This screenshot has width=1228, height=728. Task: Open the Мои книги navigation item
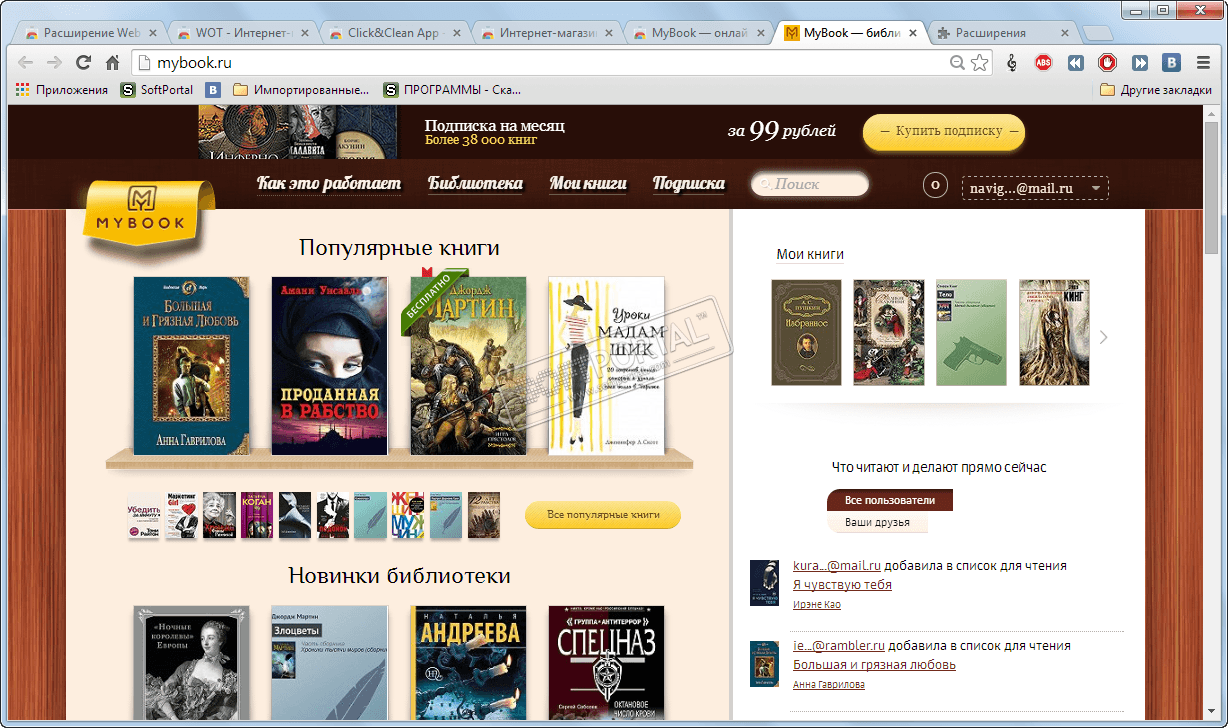click(588, 184)
